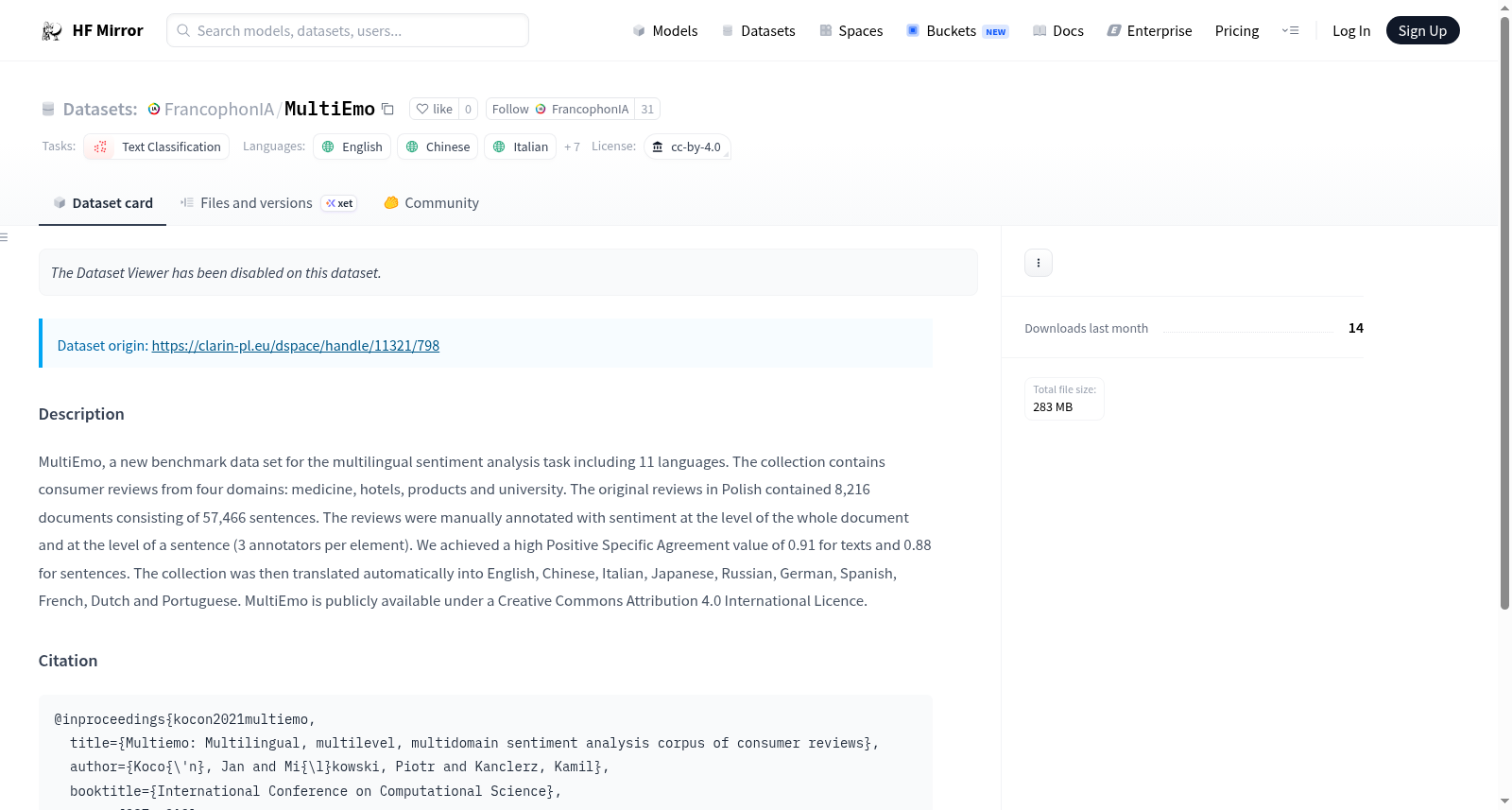The height and width of the screenshot is (810, 1512).
Task: Navigate to Enterprise
Action: [1149, 30]
